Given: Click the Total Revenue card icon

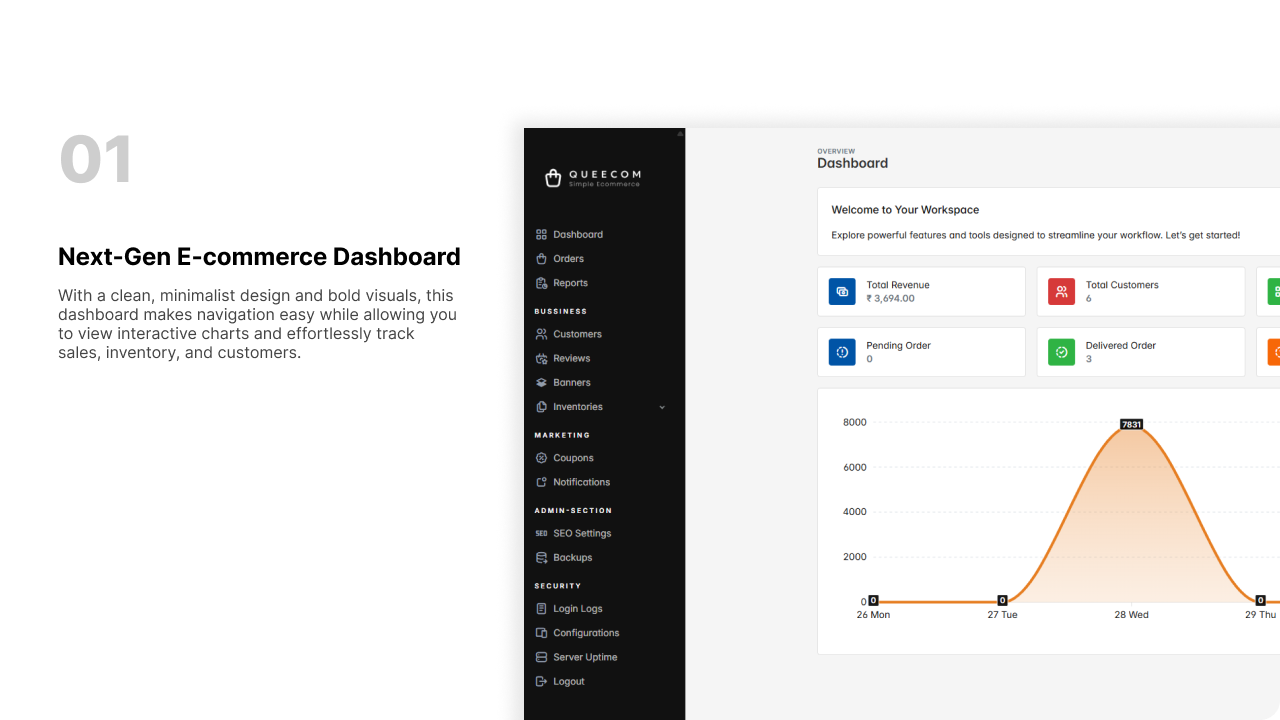Looking at the screenshot, I should coord(842,291).
